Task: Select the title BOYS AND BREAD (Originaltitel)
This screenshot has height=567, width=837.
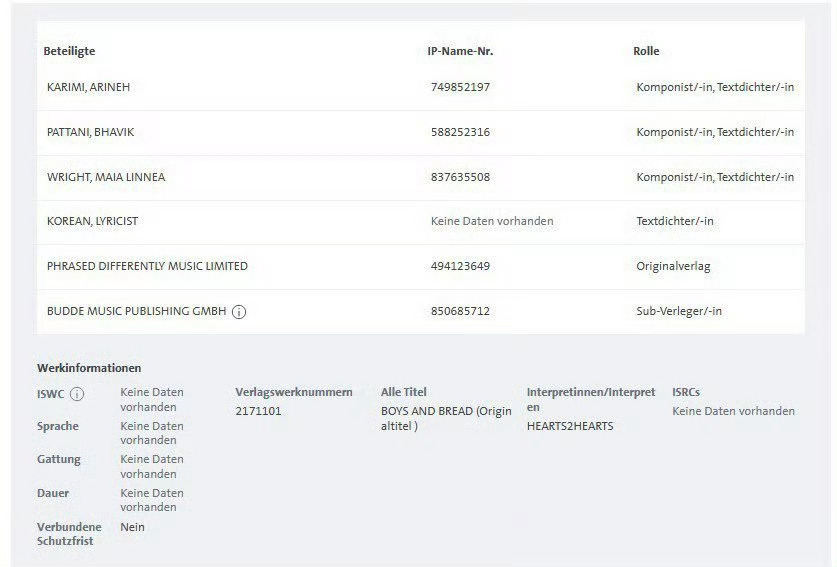Action: click(446, 419)
